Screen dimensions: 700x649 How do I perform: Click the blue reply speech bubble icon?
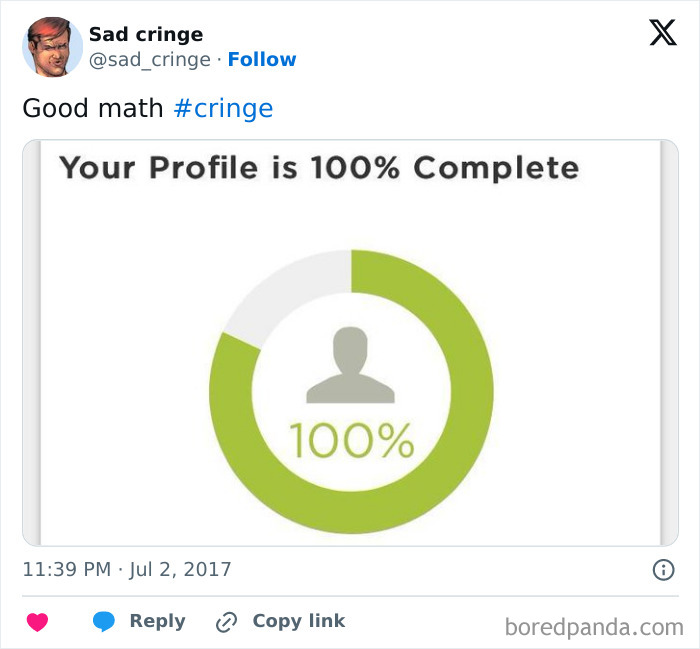(x=104, y=621)
